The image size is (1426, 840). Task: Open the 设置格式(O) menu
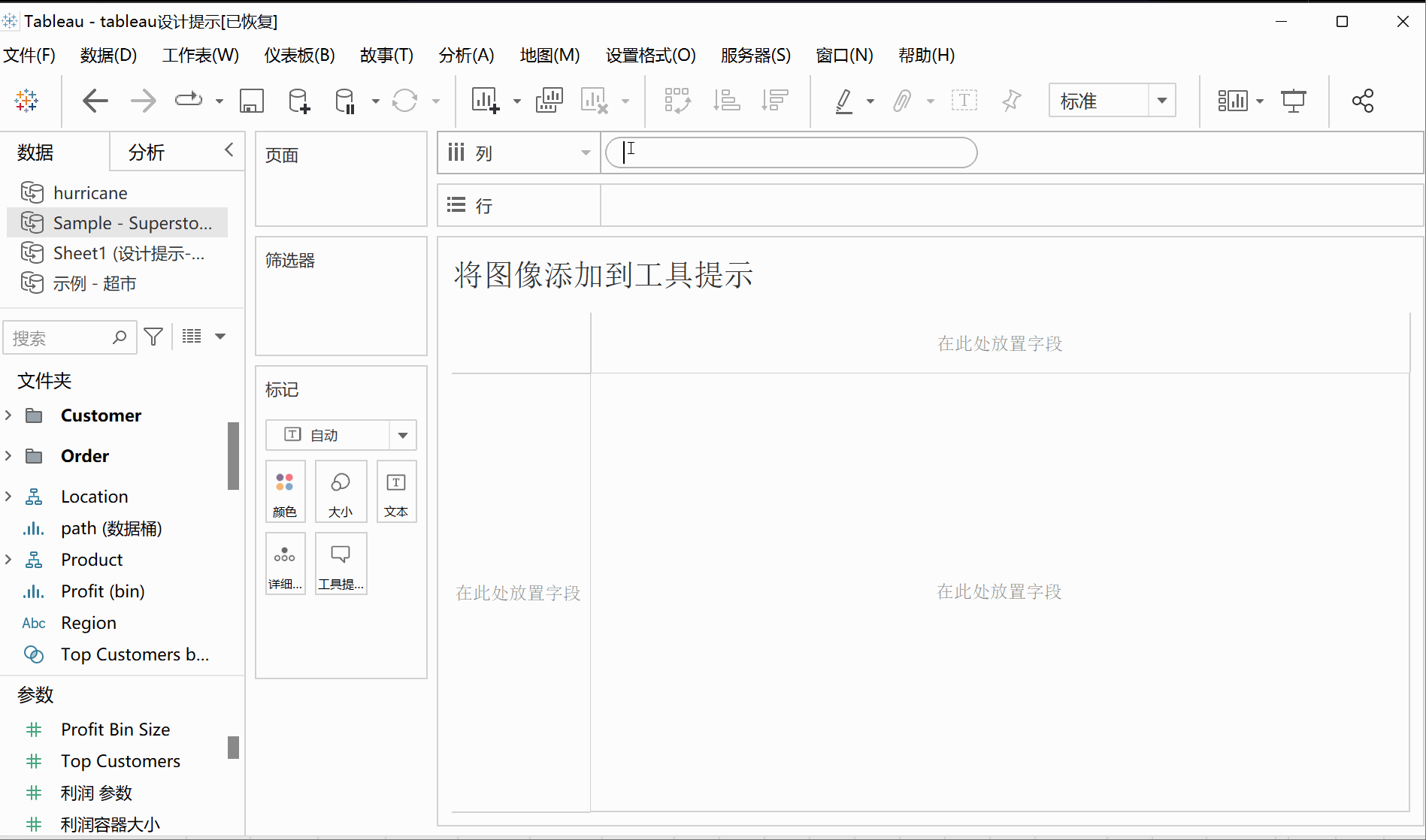[x=651, y=55]
